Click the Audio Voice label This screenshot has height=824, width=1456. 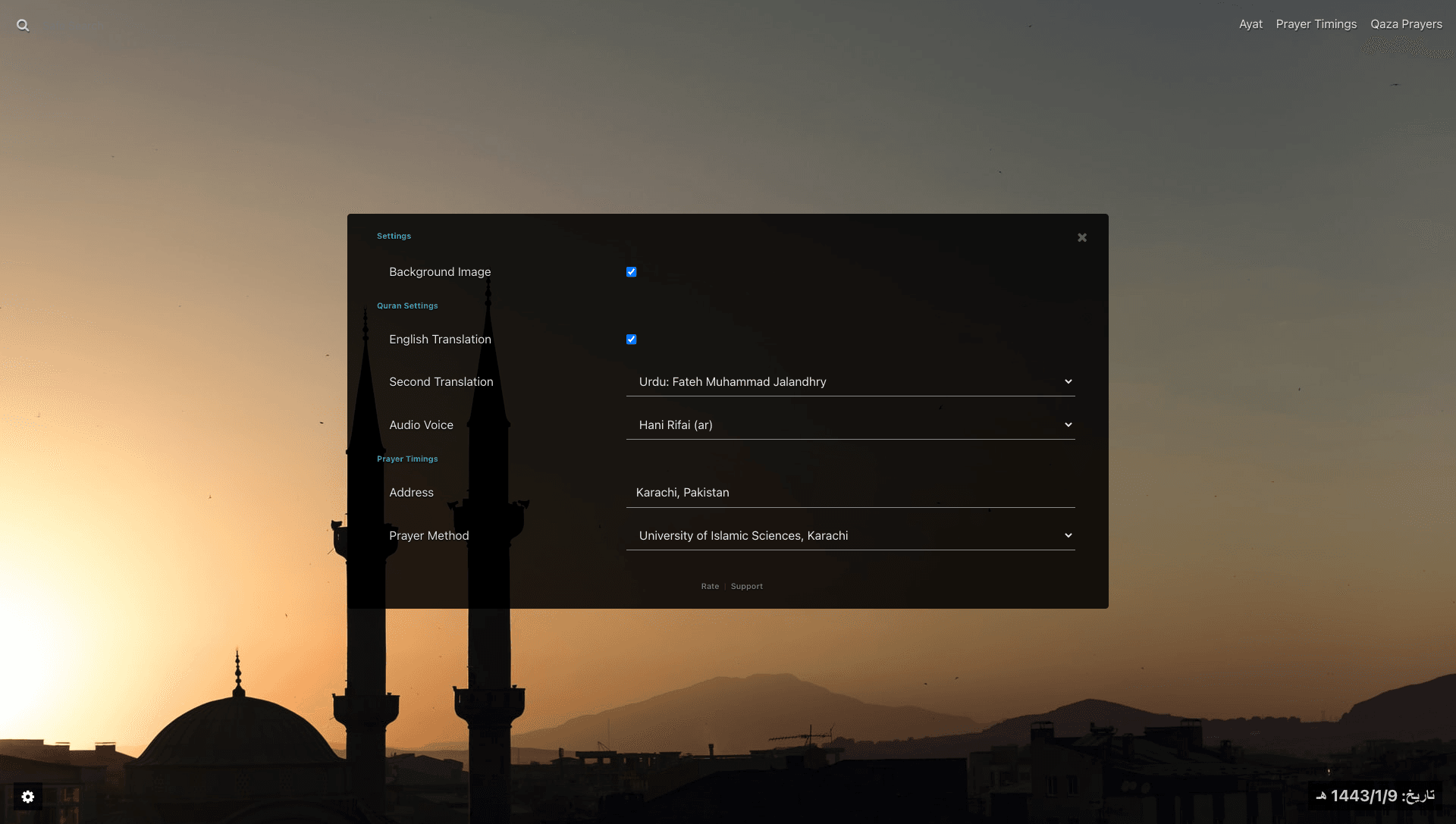click(x=421, y=425)
